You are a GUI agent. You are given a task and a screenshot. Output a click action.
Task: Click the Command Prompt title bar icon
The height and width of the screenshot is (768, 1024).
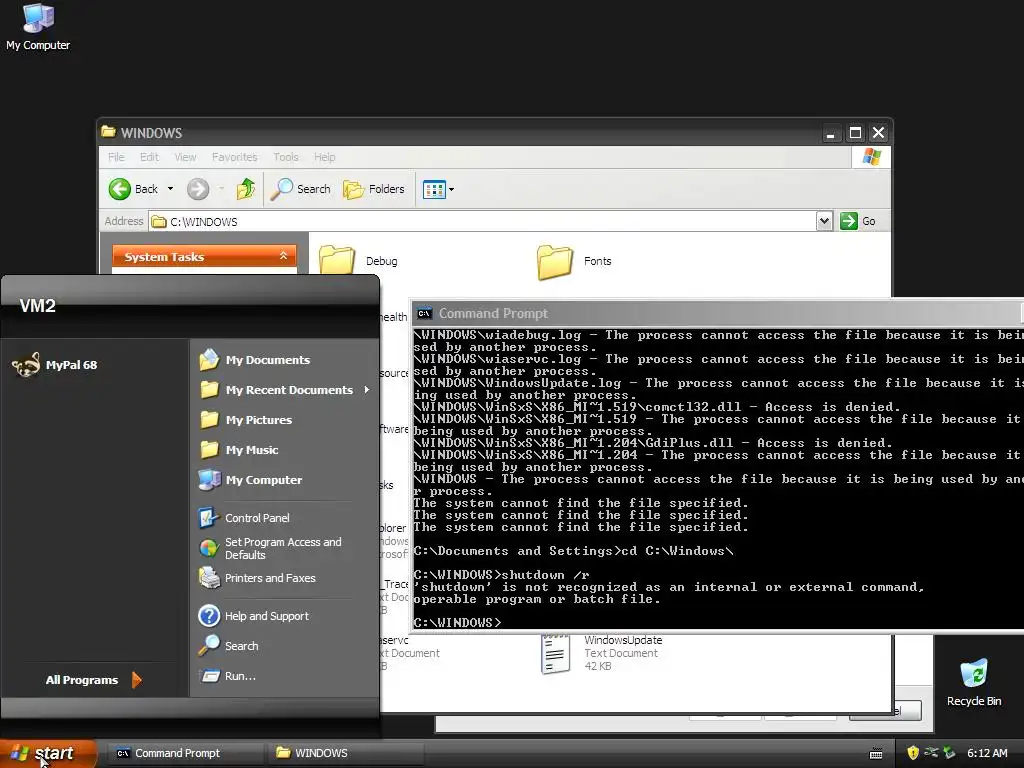click(424, 313)
